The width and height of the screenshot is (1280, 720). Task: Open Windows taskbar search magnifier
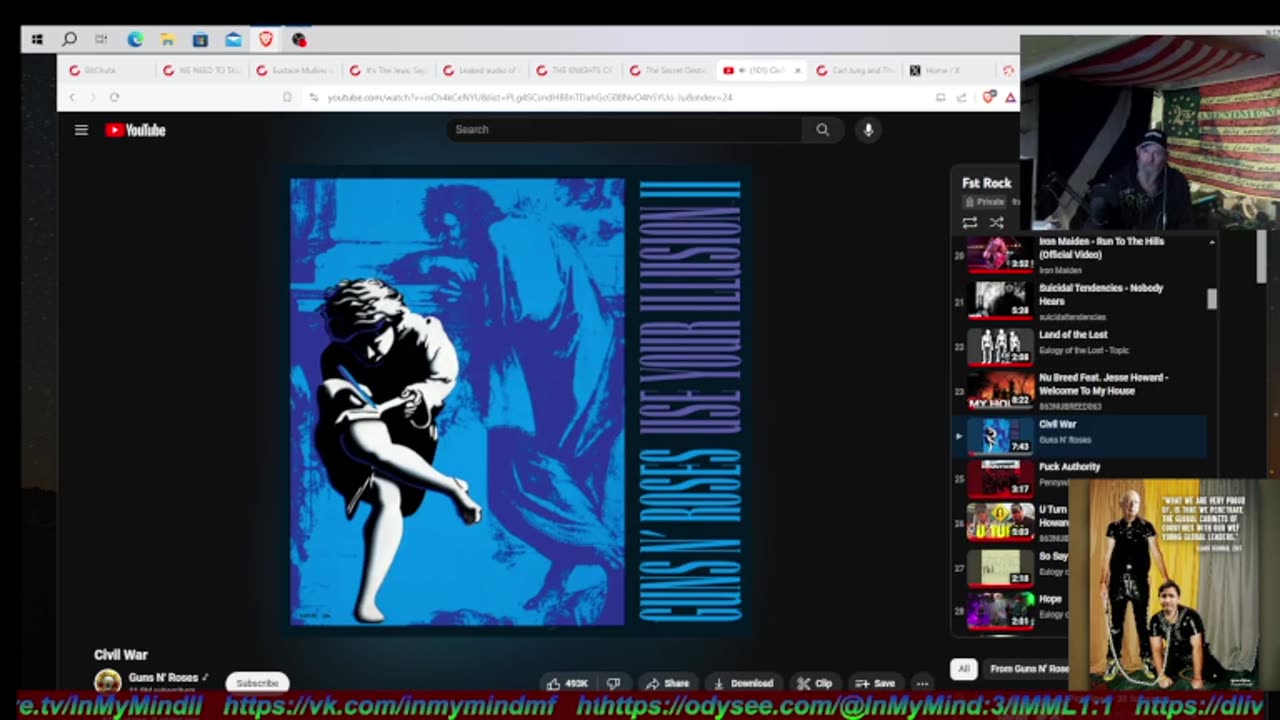69,40
